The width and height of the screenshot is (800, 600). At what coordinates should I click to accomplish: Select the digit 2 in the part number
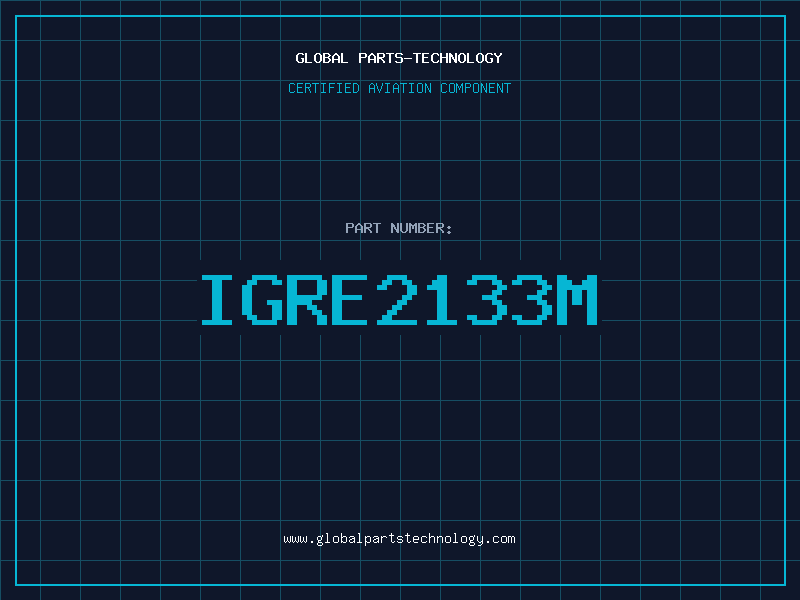pyautogui.click(x=398, y=299)
